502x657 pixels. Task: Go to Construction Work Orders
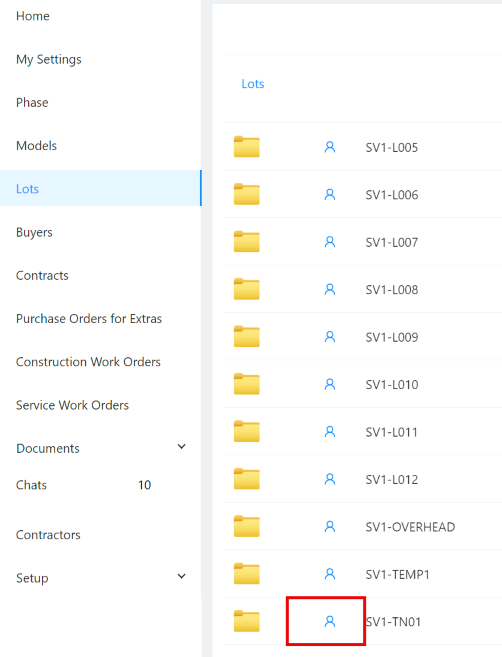tap(88, 362)
